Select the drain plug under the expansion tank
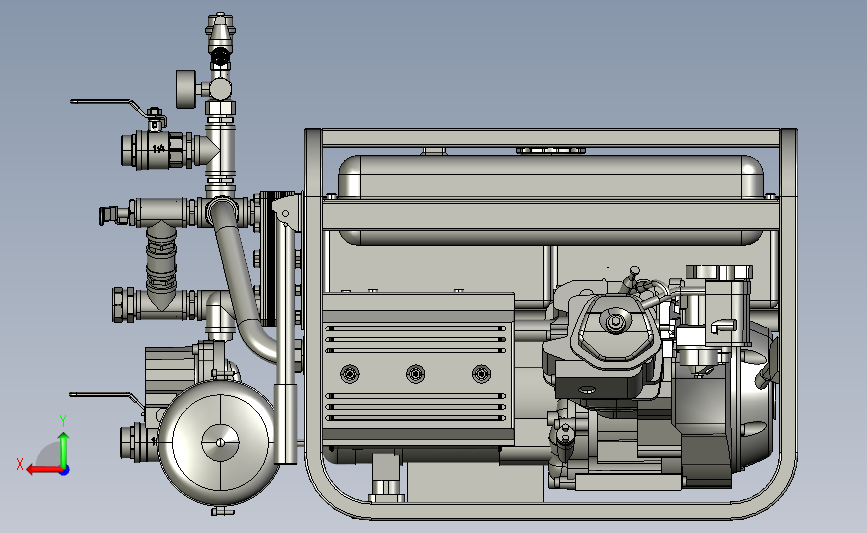This screenshot has height=533, width=867. click(223, 511)
